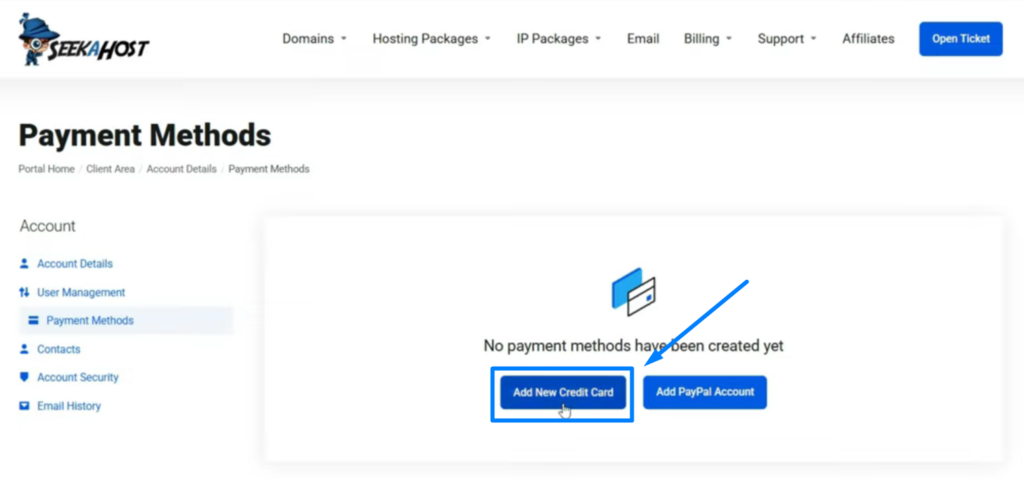
Task: Expand the Hosting Packages dropdown
Action: (x=431, y=39)
